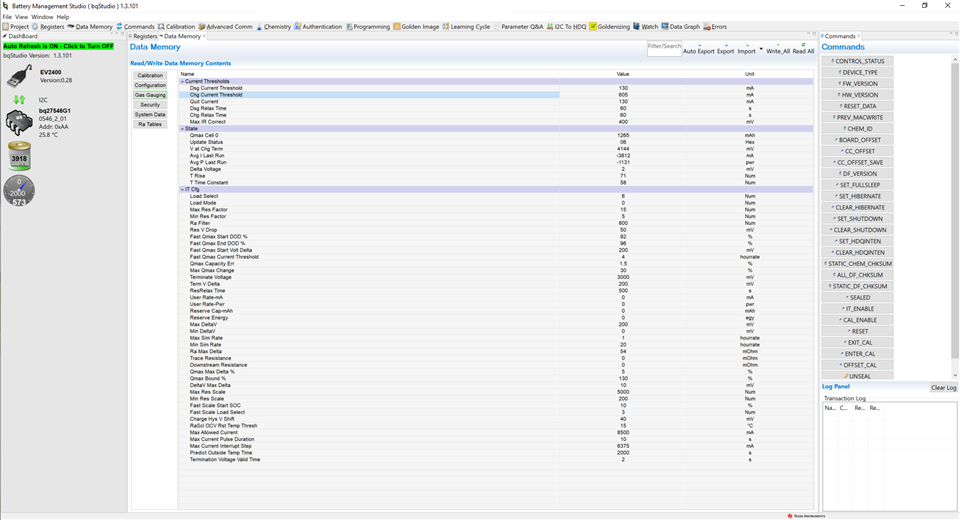The width and height of the screenshot is (960, 520).
Task: Click the Auto Export toolbar button
Action: pos(699,49)
